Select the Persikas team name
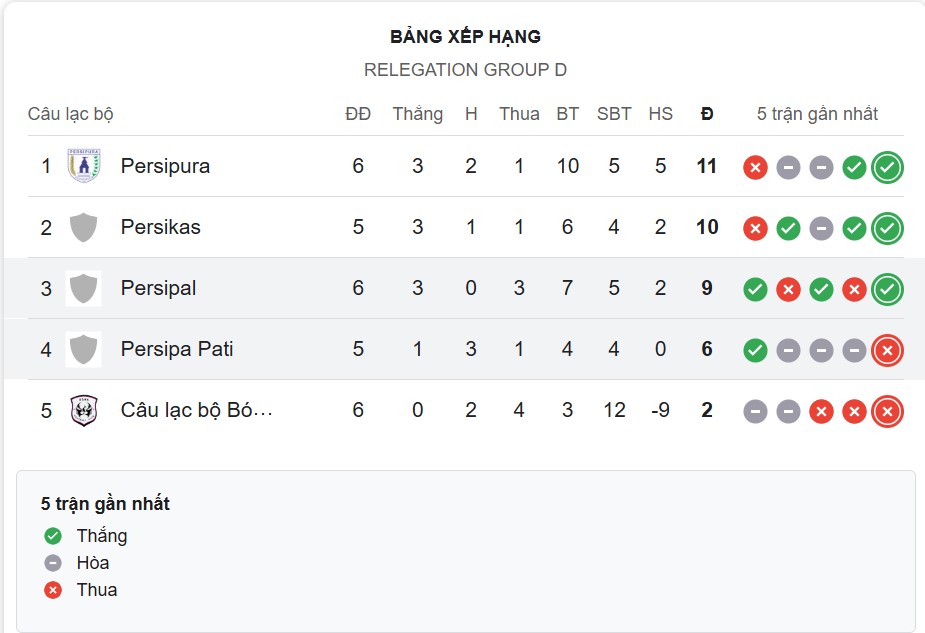The image size is (925, 633). 163,227
